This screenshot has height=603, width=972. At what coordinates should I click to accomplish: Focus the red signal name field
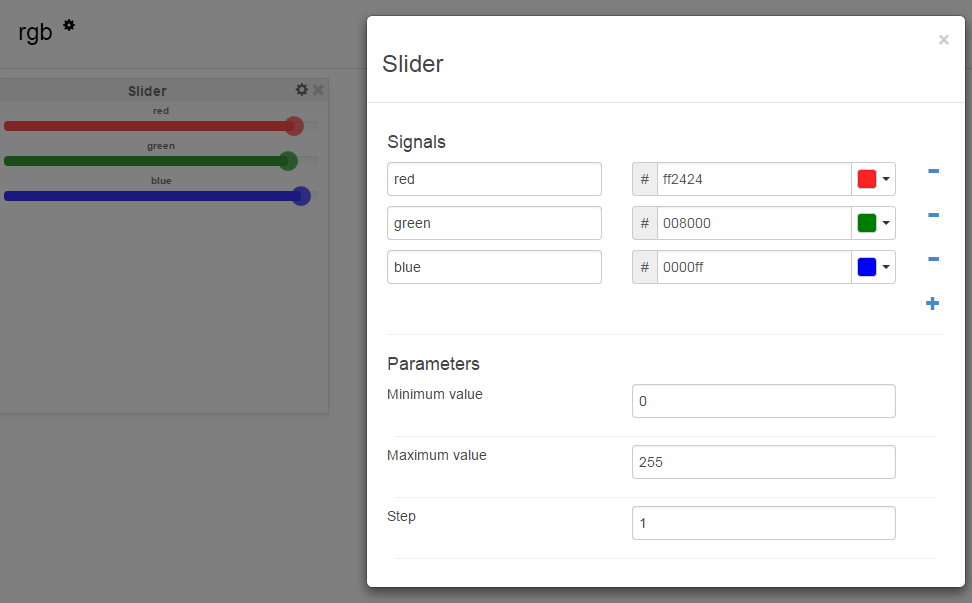pos(494,179)
